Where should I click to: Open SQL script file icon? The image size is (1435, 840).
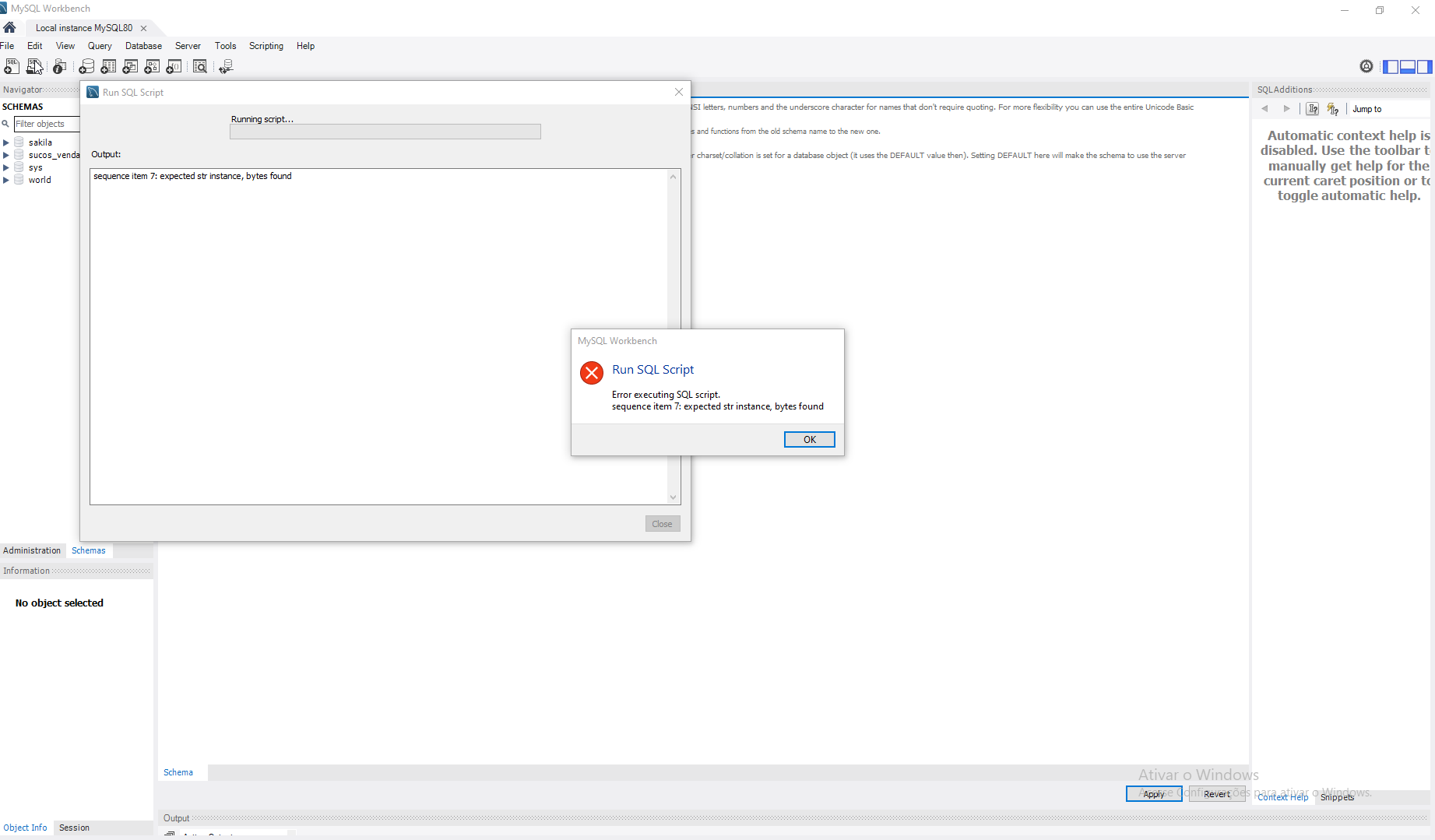[34, 66]
